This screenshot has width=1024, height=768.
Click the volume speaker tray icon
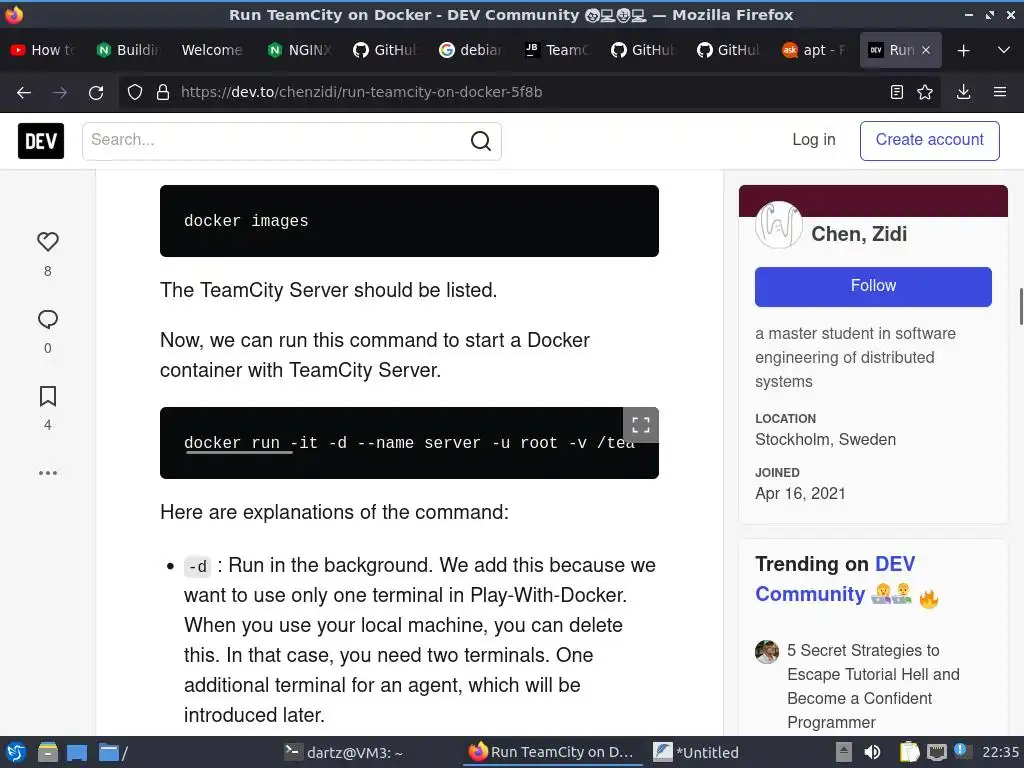point(872,752)
